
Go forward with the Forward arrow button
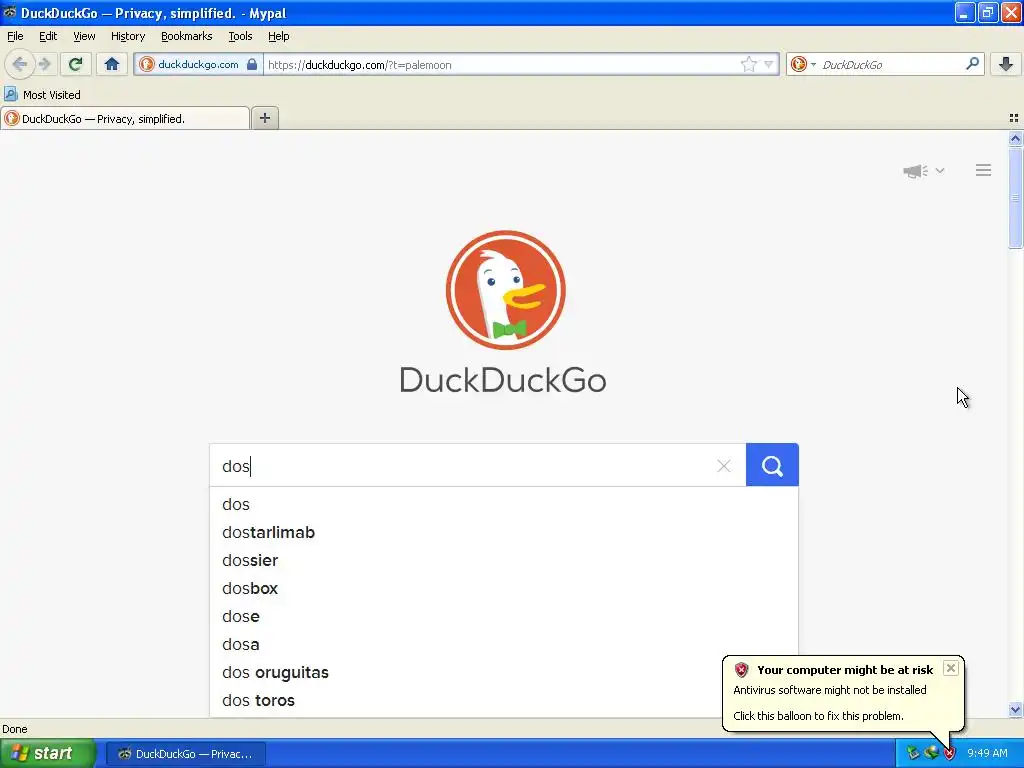[45, 64]
